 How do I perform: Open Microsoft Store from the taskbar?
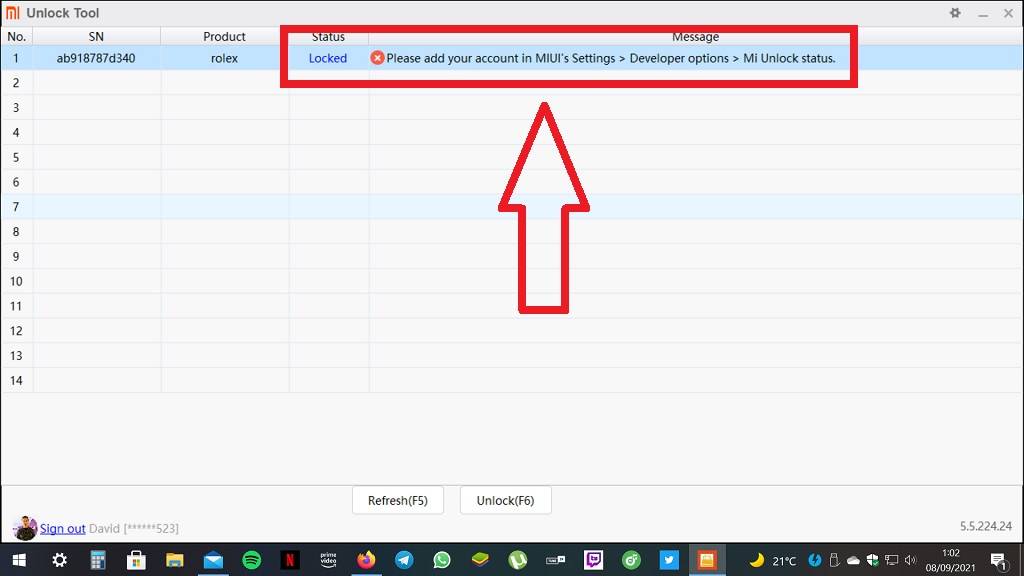click(x=136, y=560)
